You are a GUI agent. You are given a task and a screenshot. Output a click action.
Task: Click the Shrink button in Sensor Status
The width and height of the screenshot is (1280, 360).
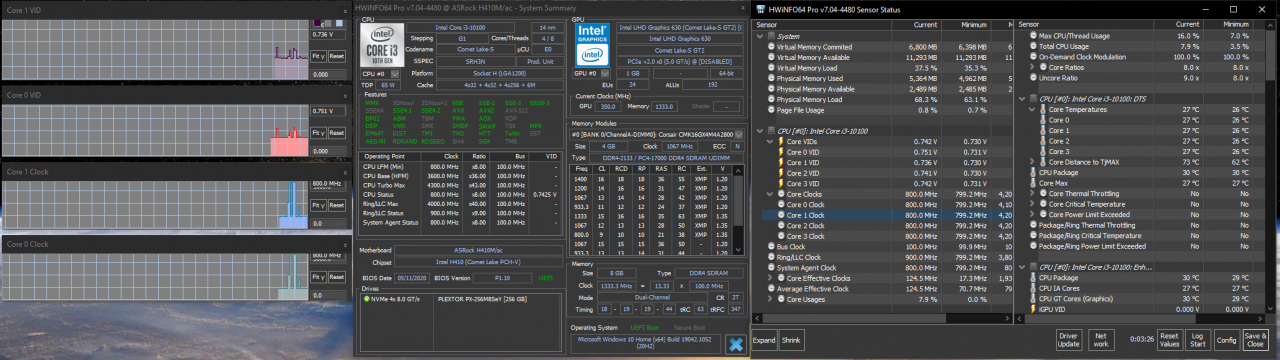pyautogui.click(x=791, y=340)
